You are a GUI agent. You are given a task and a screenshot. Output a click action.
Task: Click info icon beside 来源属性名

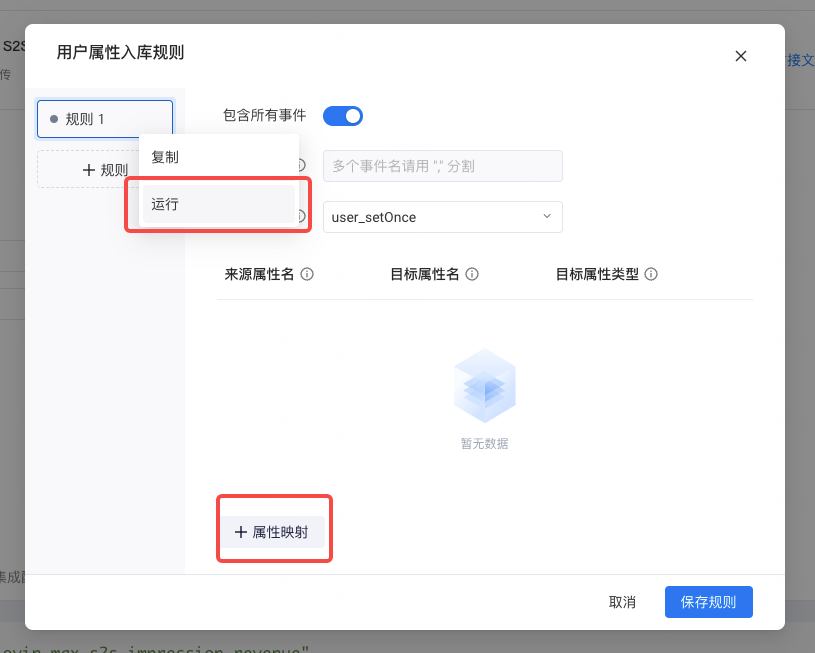coord(308,274)
